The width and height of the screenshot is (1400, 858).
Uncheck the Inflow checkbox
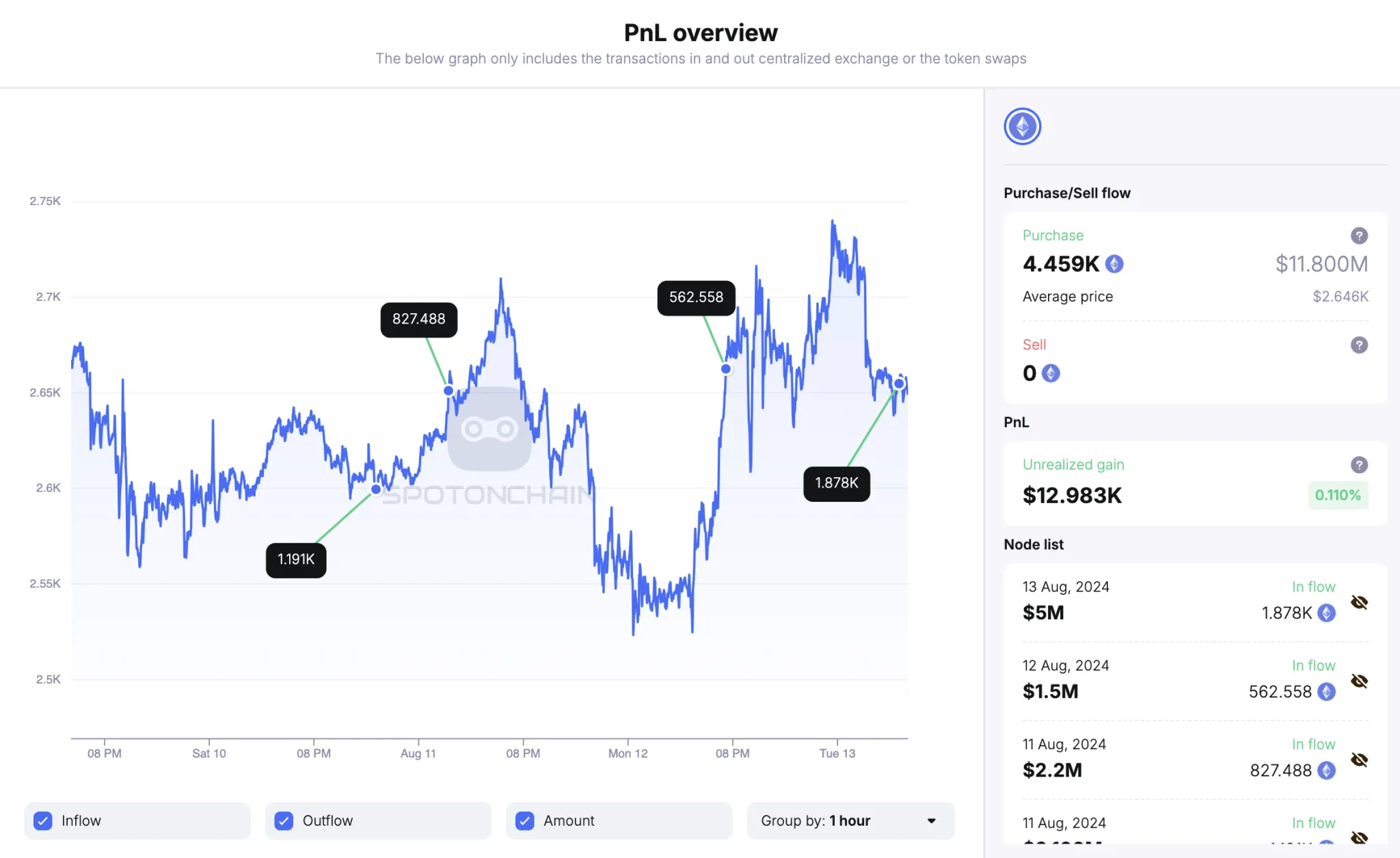[43, 821]
